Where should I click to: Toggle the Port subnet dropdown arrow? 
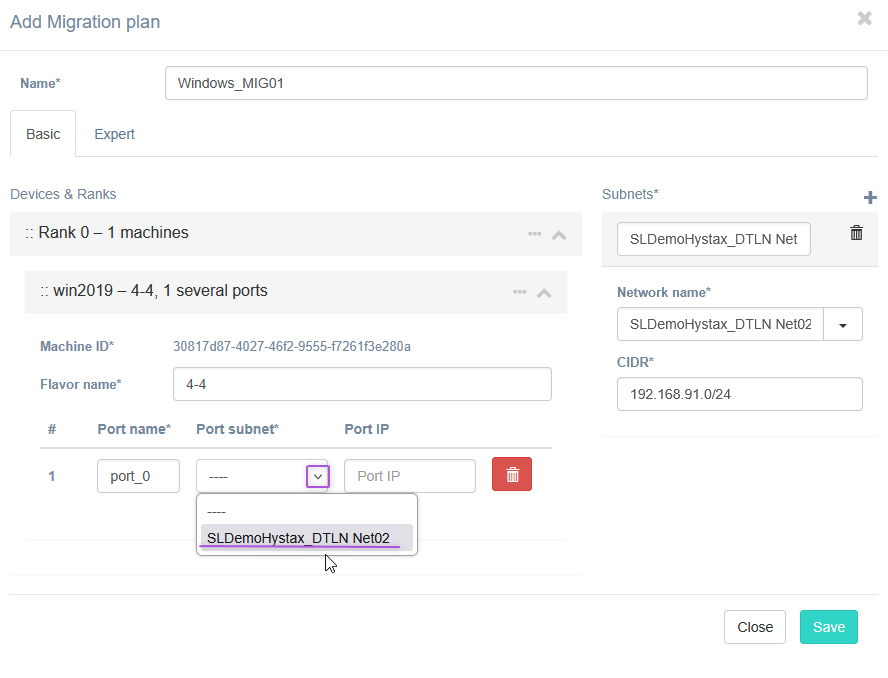[x=317, y=477]
